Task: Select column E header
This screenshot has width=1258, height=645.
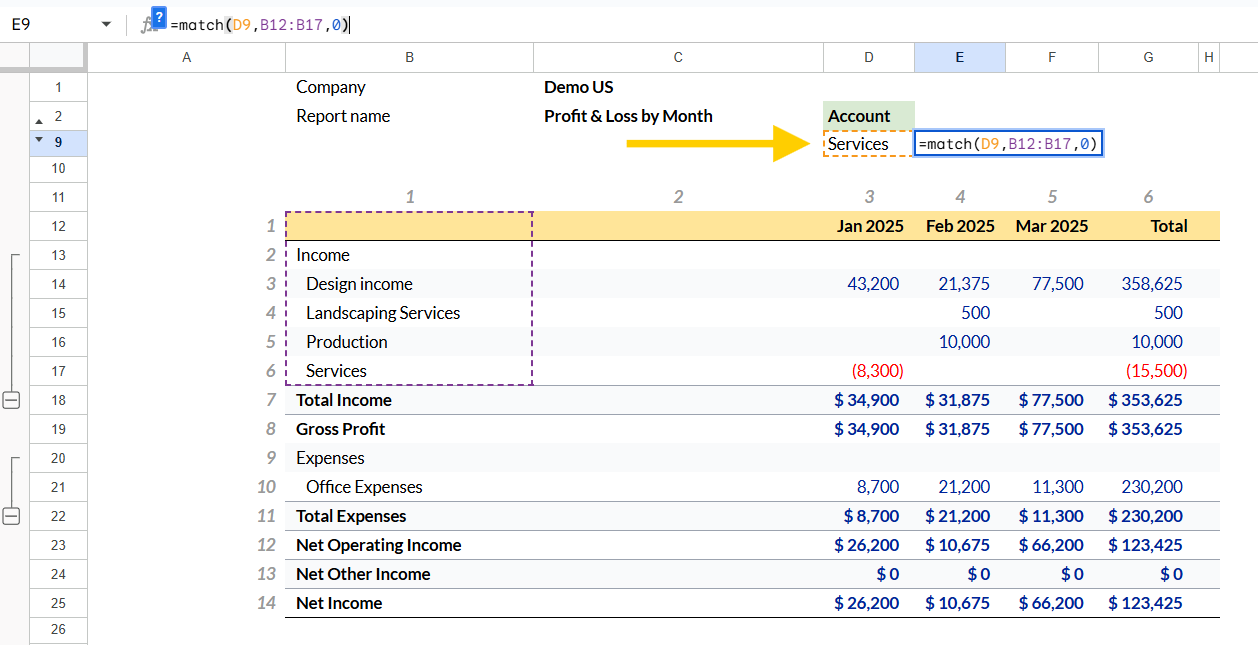Action: pyautogui.click(x=960, y=58)
